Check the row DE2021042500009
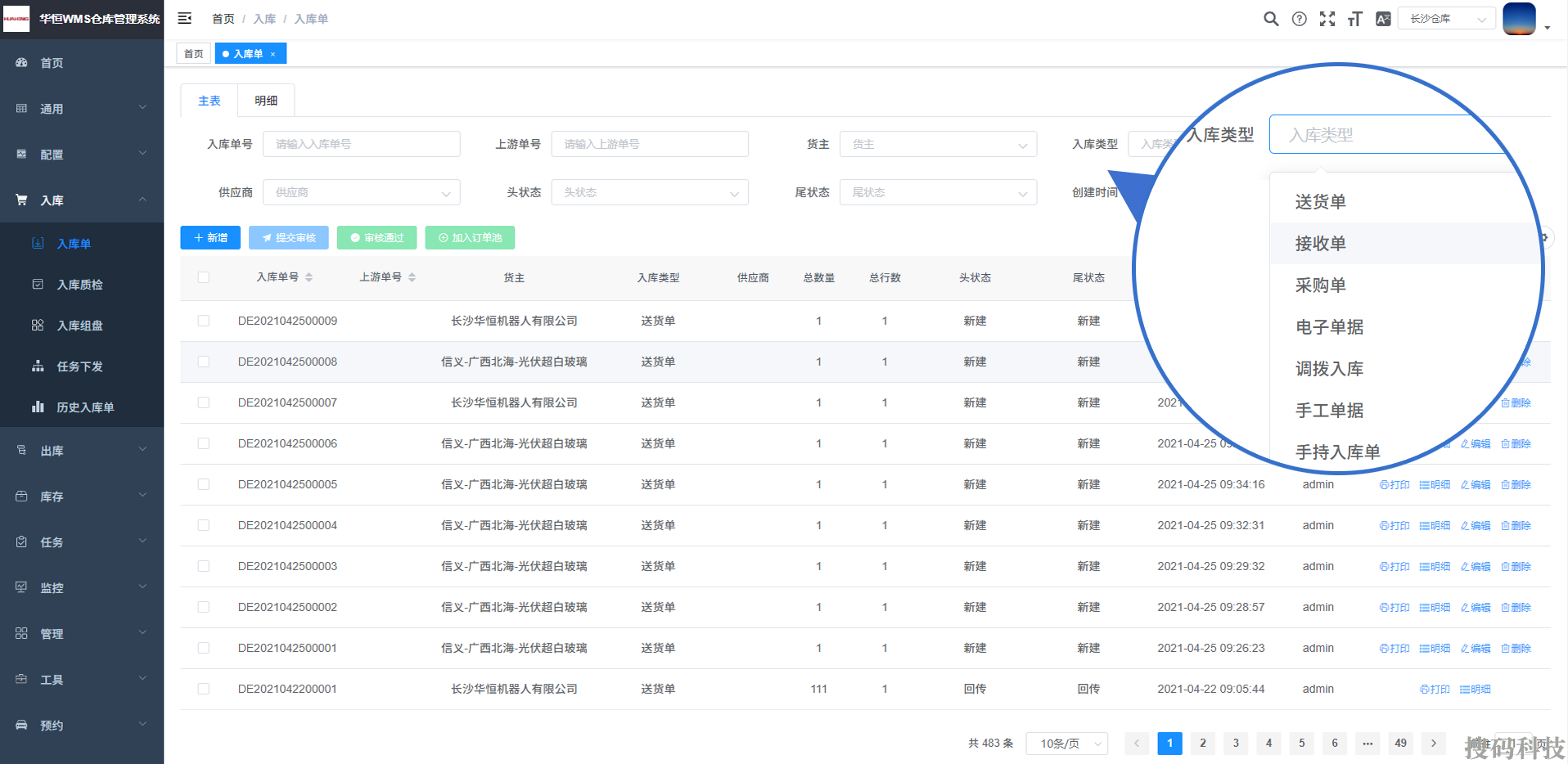Screen dimensions: 1568x764 [x=204, y=321]
